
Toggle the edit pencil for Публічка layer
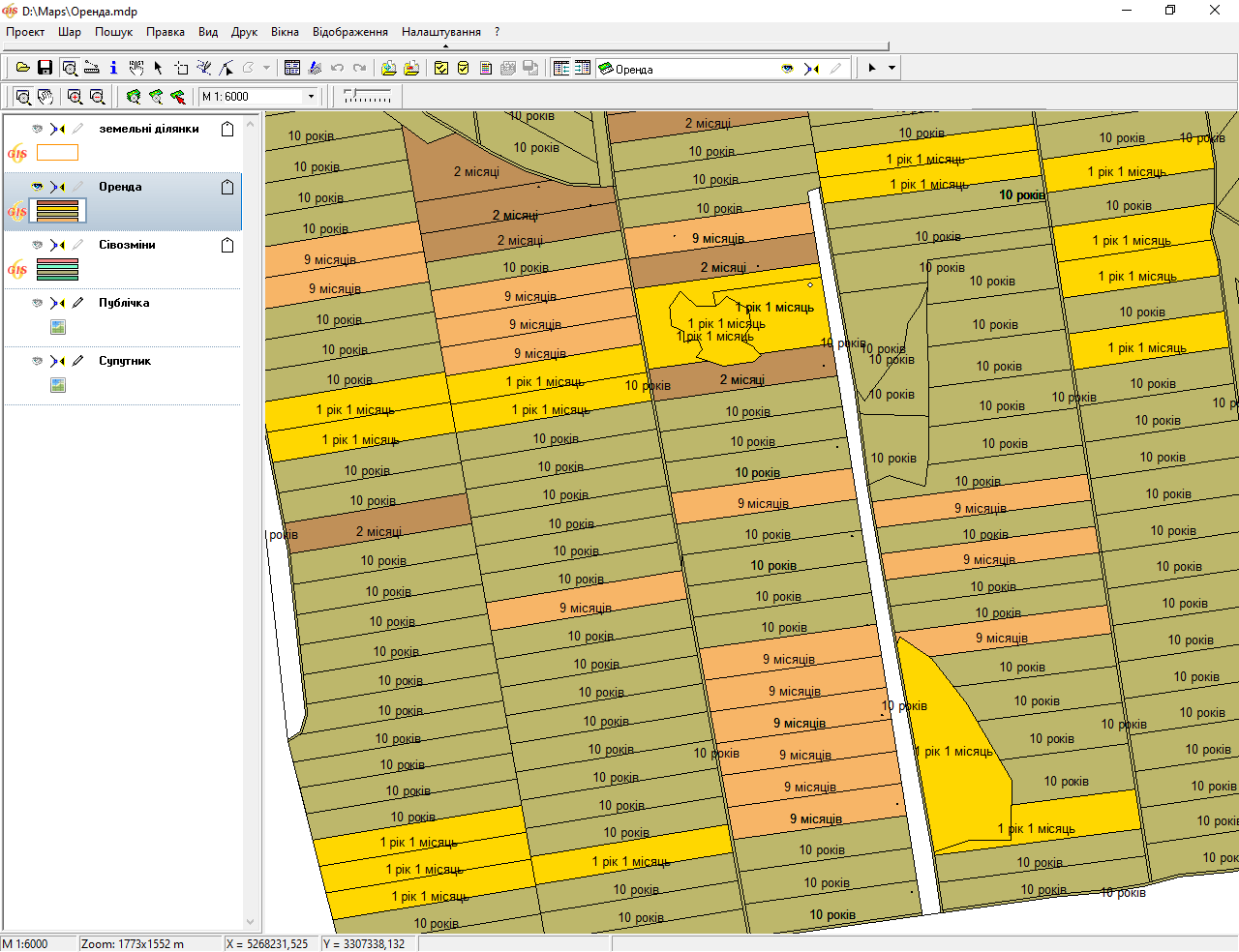point(77,303)
